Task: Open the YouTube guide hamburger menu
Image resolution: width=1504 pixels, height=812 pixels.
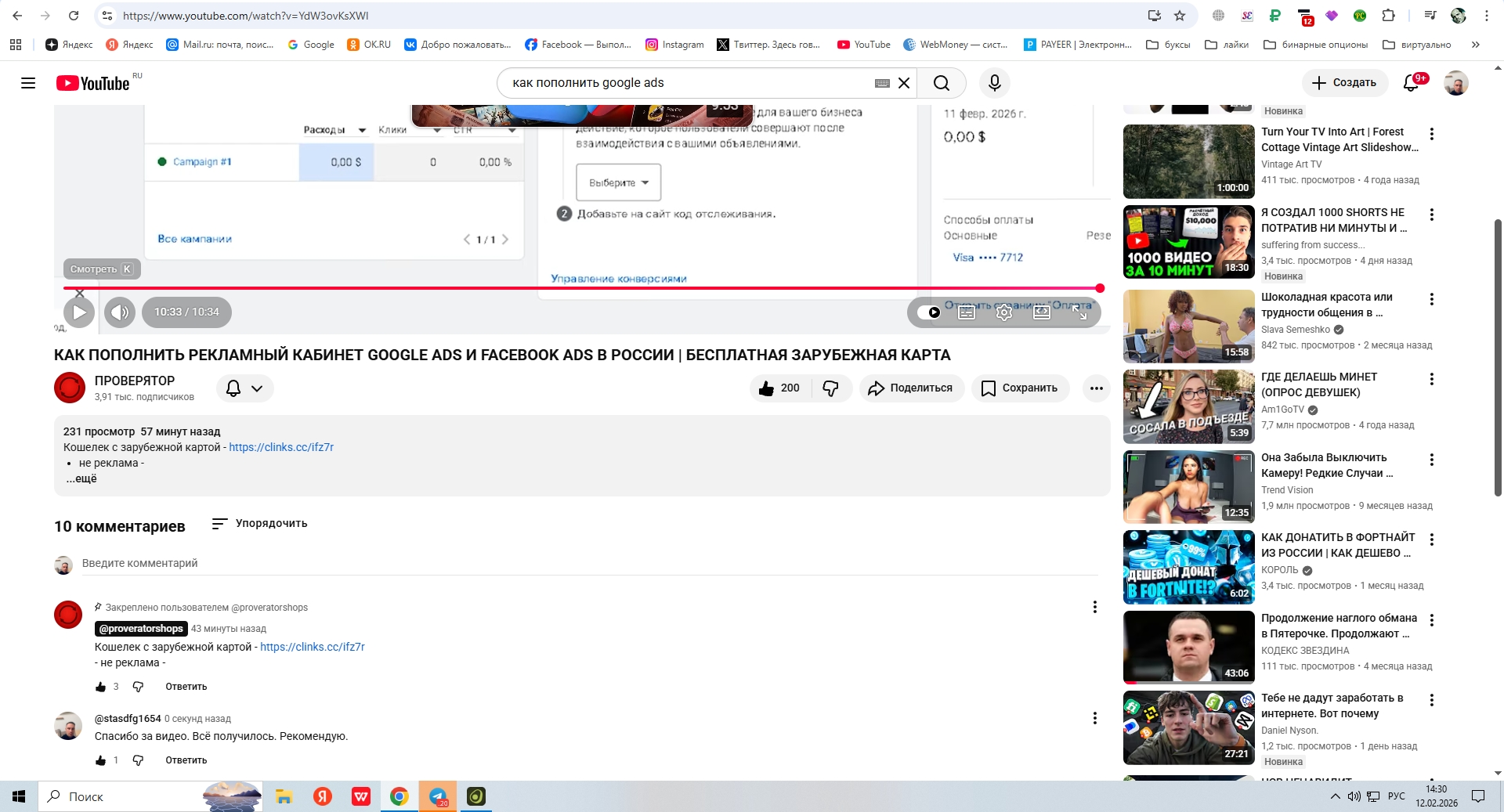Action: tap(28, 83)
